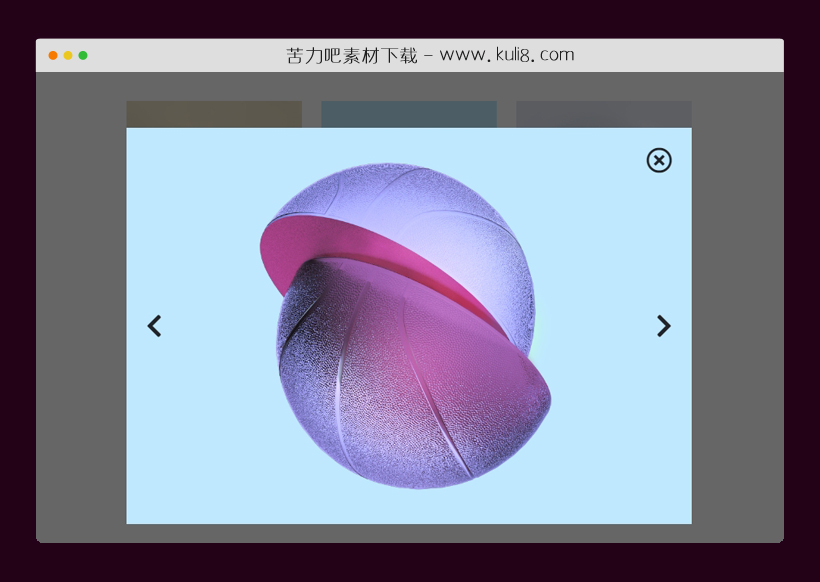Click the gray overlay strip below the lightbox

(x=410, y=533)
